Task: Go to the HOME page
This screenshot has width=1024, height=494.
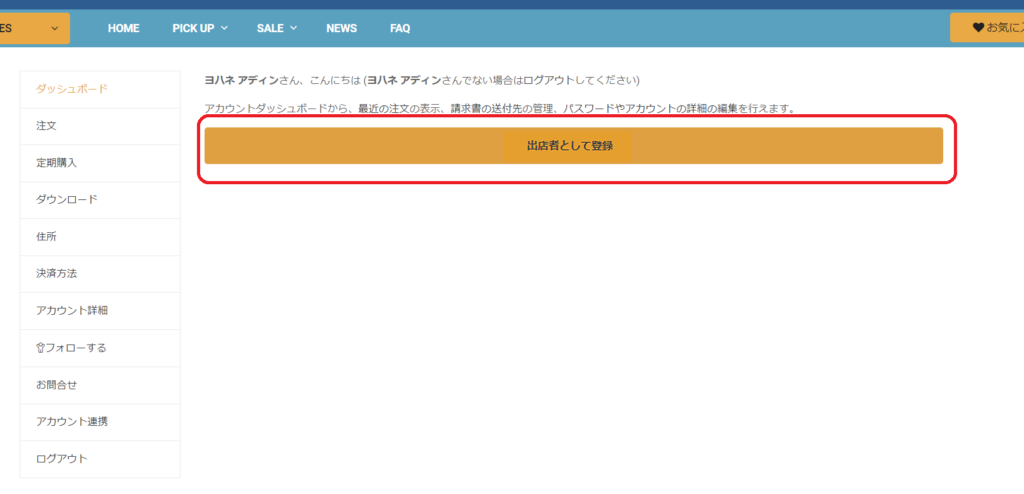Action: [x=123, y=28]
